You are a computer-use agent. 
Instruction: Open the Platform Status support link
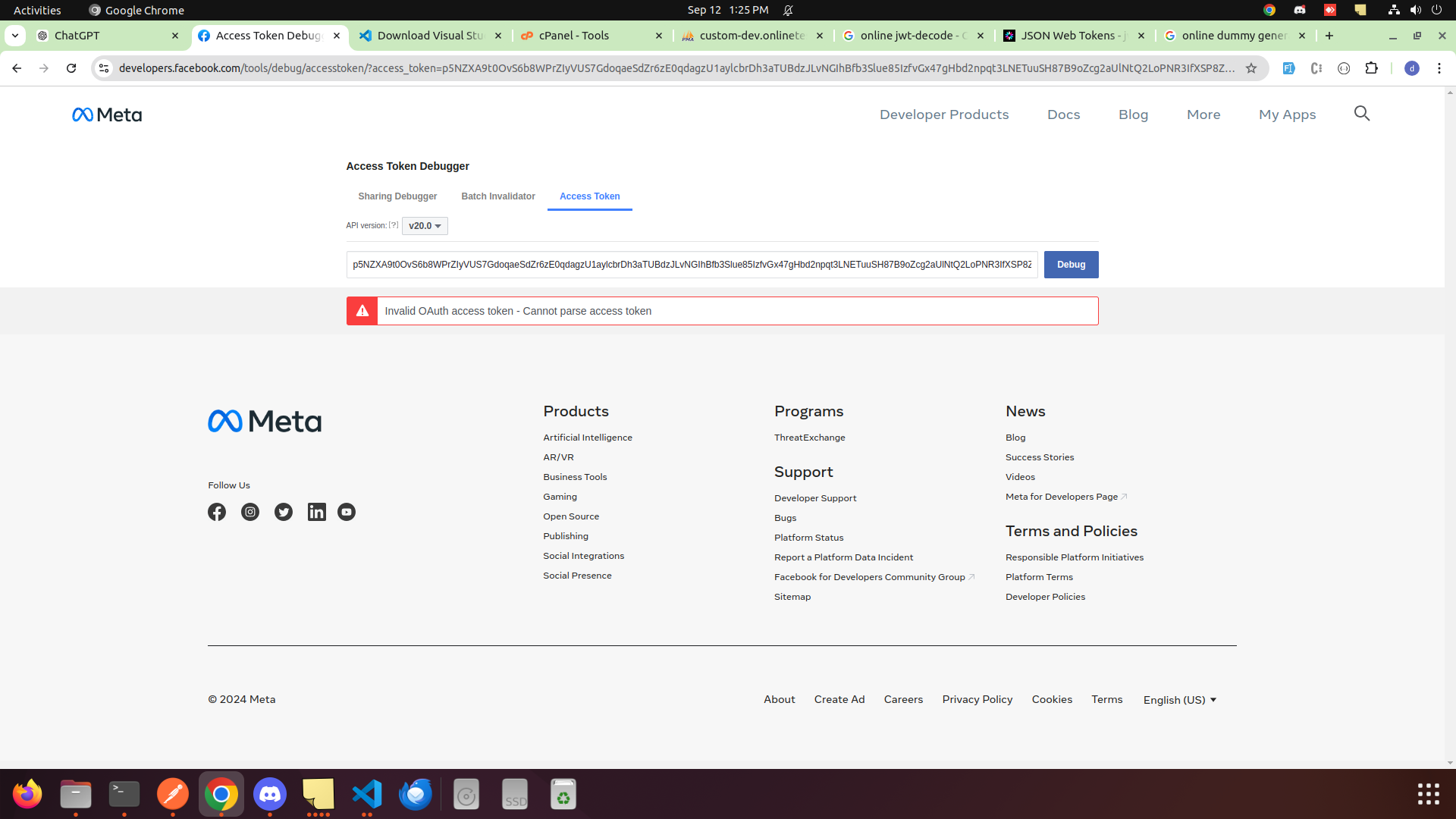click(x=808, y=538)
